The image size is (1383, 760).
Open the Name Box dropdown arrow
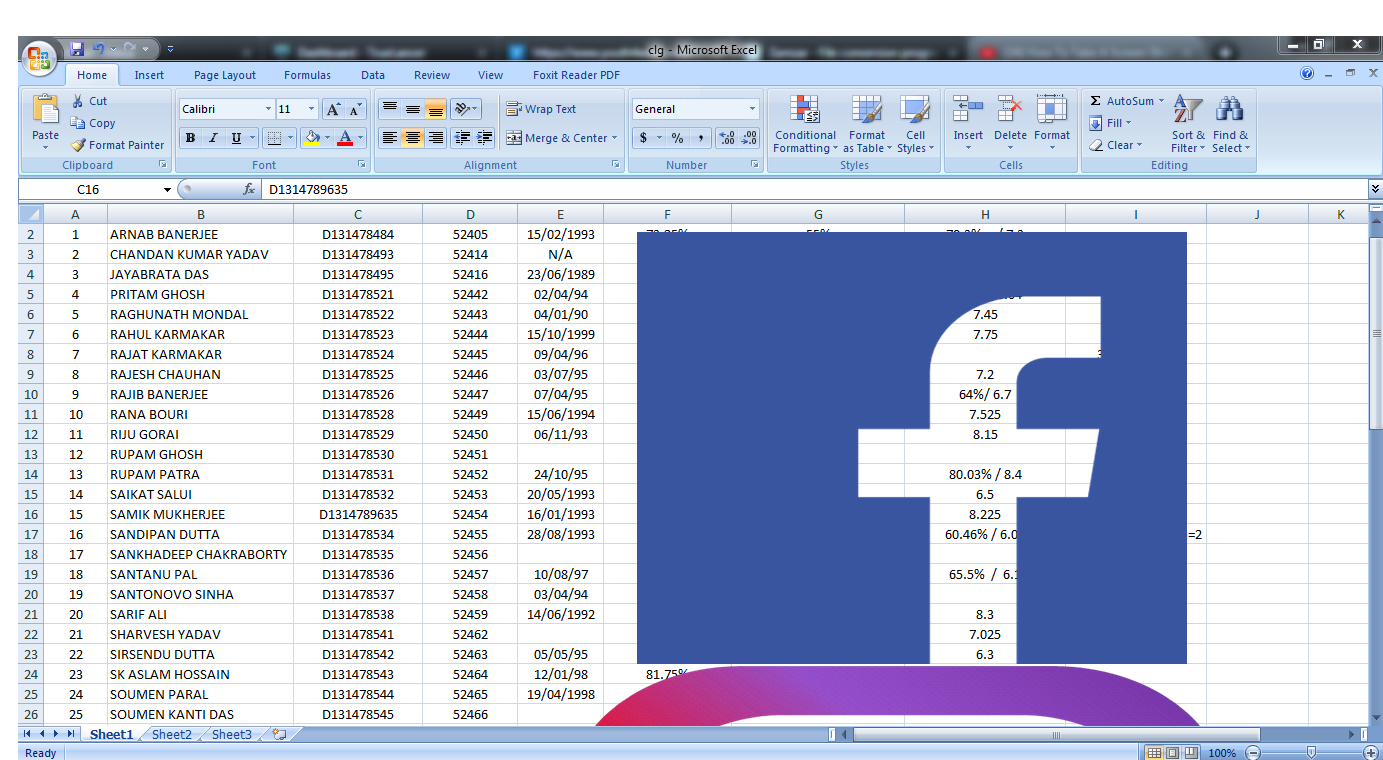tap(167, 189)
